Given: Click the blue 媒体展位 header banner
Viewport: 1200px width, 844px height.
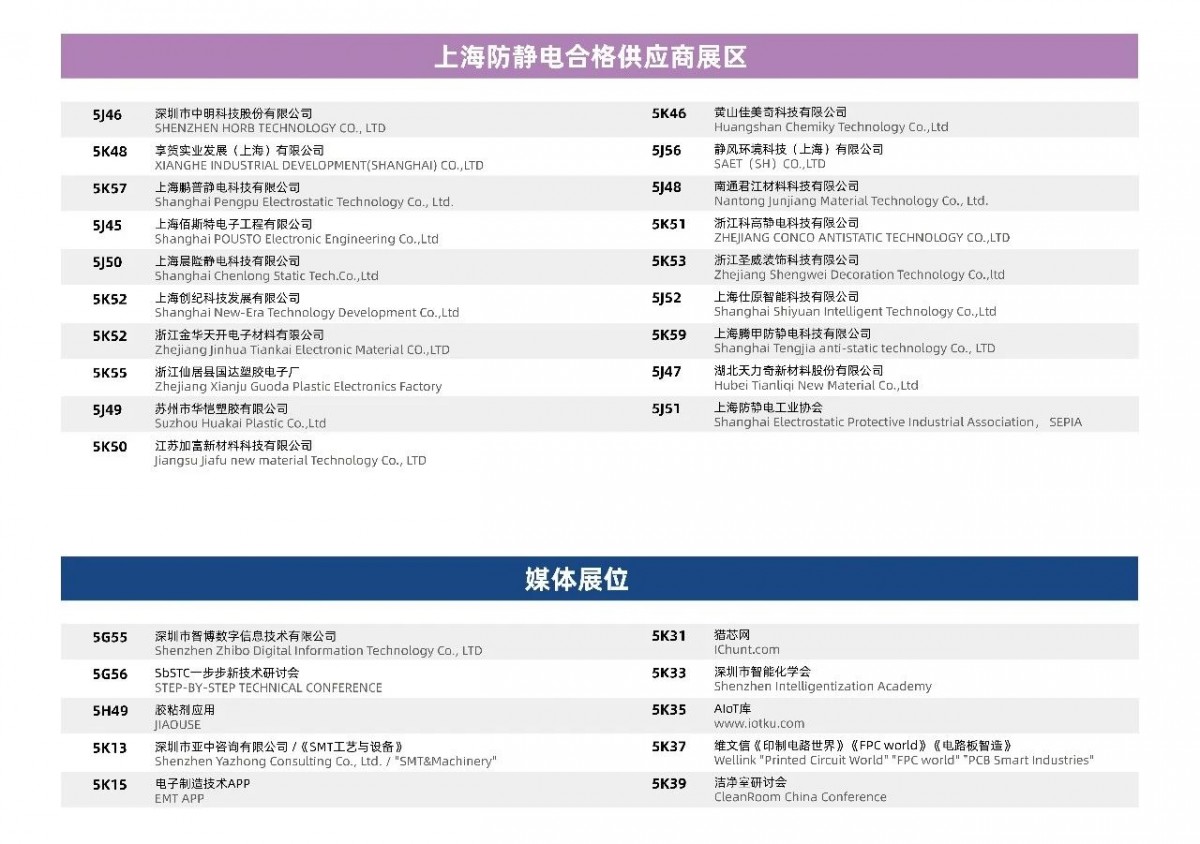Looking at the screenshot, I should coord(598,579).
